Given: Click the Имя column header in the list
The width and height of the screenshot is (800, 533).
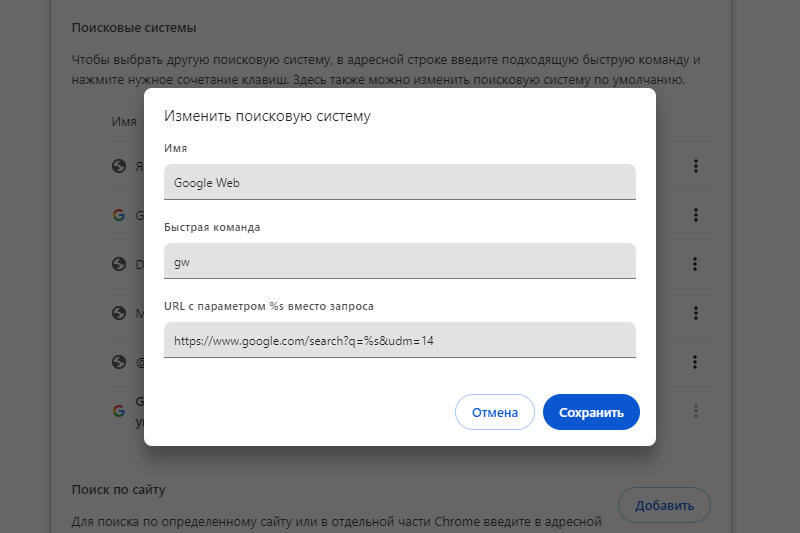Looking at the screenshot, I should click(x=124, y=122).
